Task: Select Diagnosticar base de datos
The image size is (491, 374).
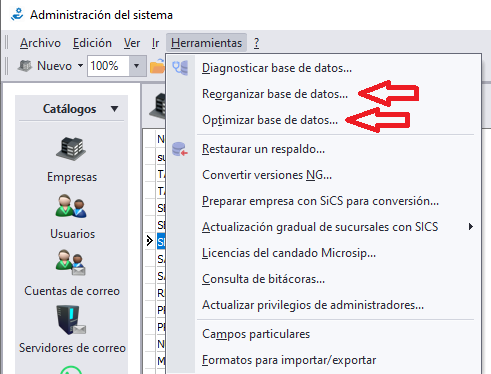Action: pyautogui.click(x=277, y=68)
